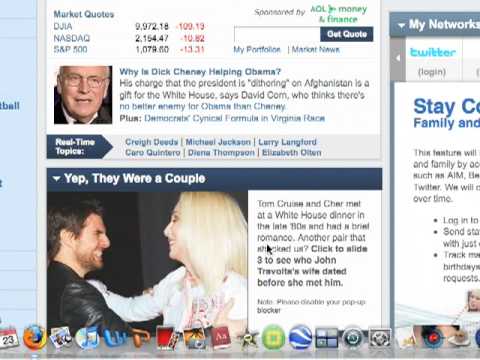The width and height of the screenshot is (480, 360).
Task: Click the Dick Cheney photo thumbnail
Action: tap(83, 95)
